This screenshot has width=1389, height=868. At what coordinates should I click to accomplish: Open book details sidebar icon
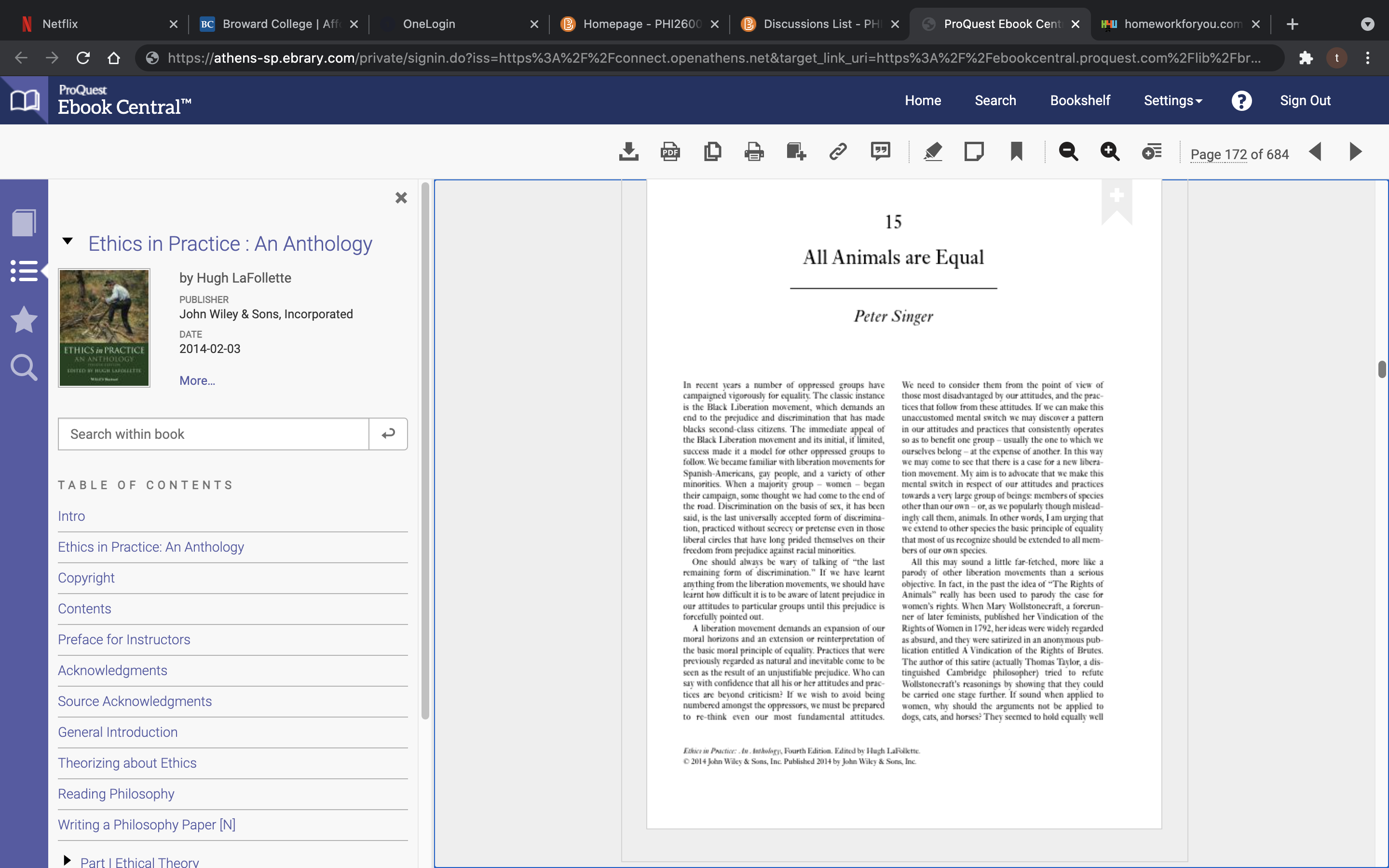tap(24, 223)
